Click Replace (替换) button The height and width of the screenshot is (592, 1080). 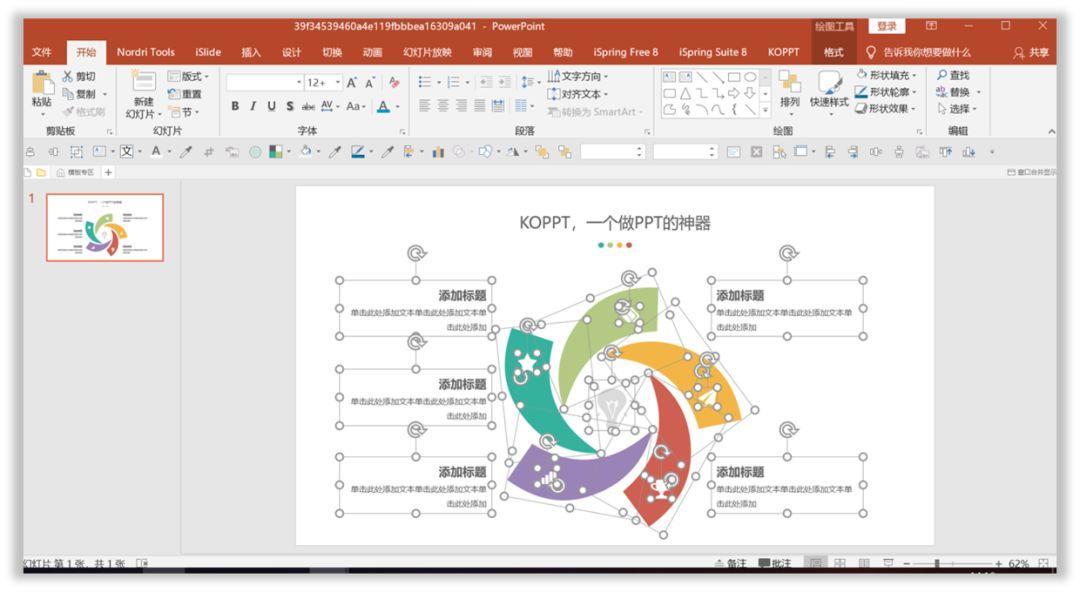point(957,92)
